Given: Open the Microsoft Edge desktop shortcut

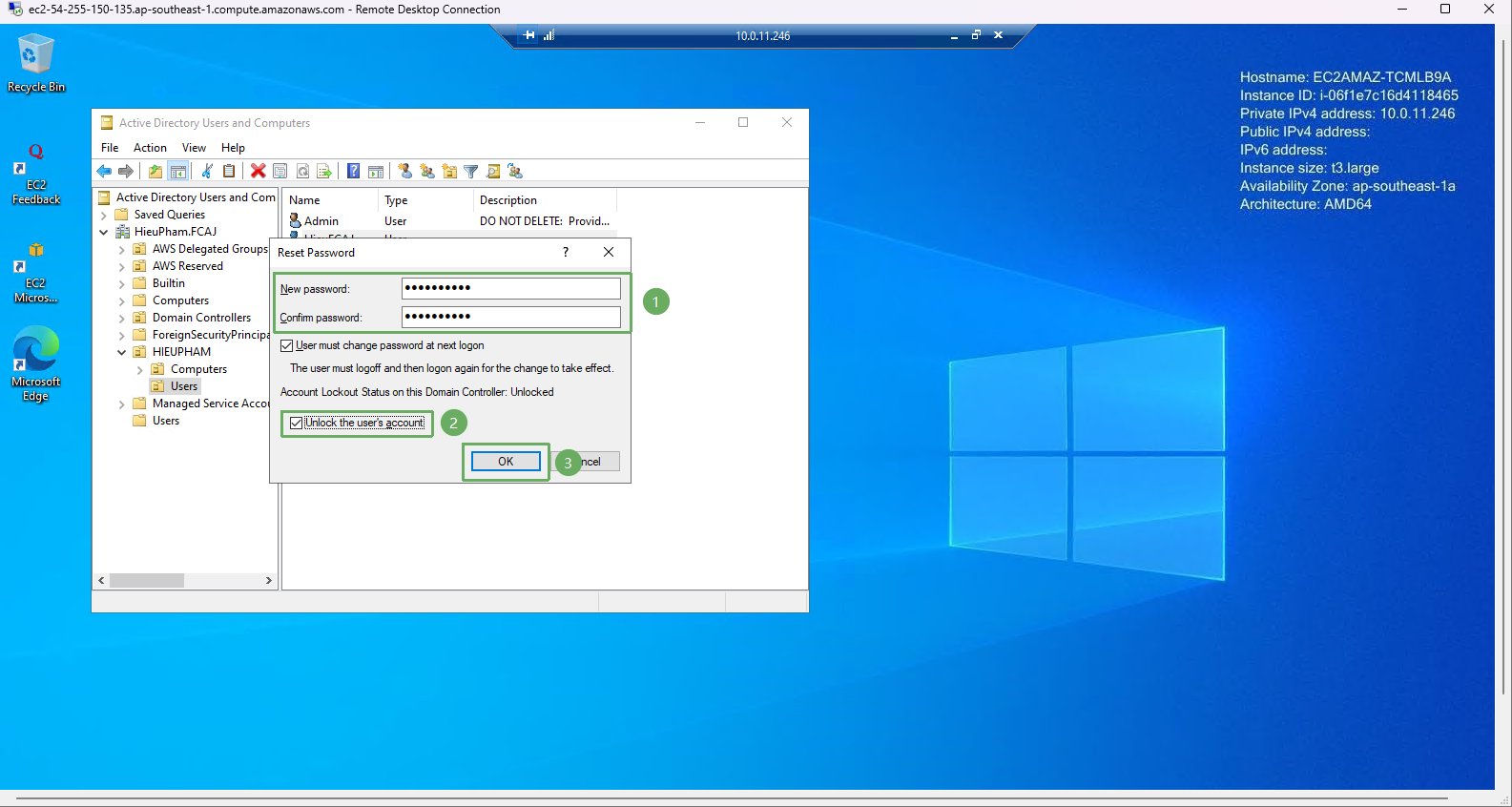Looking at the screenshot, I should tap(36, 363).
